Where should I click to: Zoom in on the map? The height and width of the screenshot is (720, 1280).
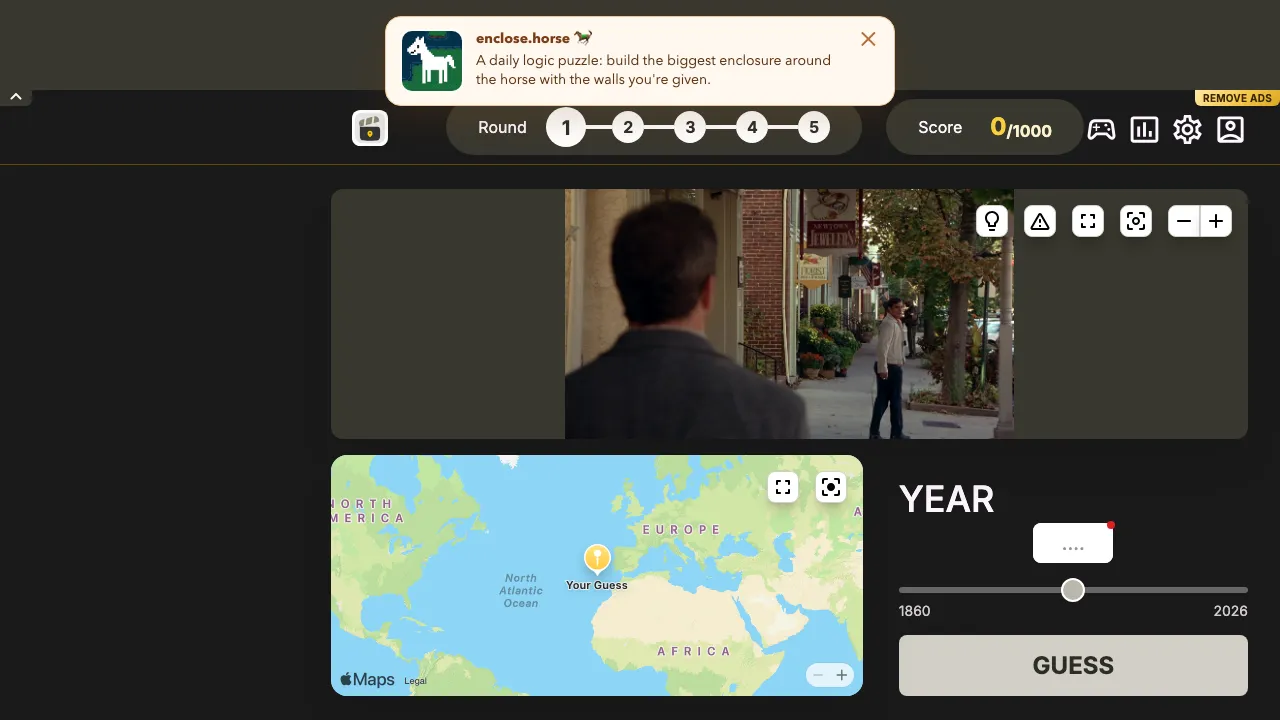coord(842,676)
